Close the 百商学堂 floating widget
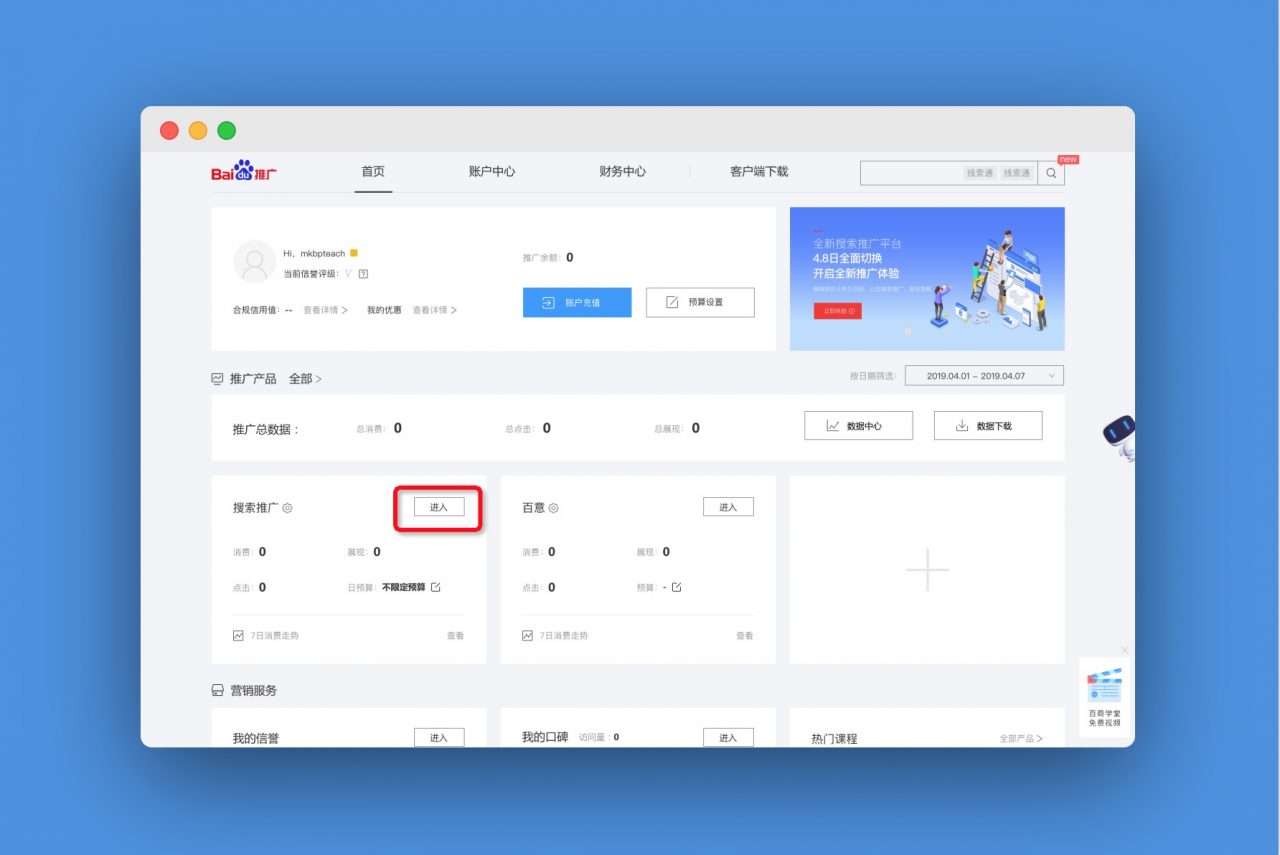1280x855 pixels. click(1125, 650)
